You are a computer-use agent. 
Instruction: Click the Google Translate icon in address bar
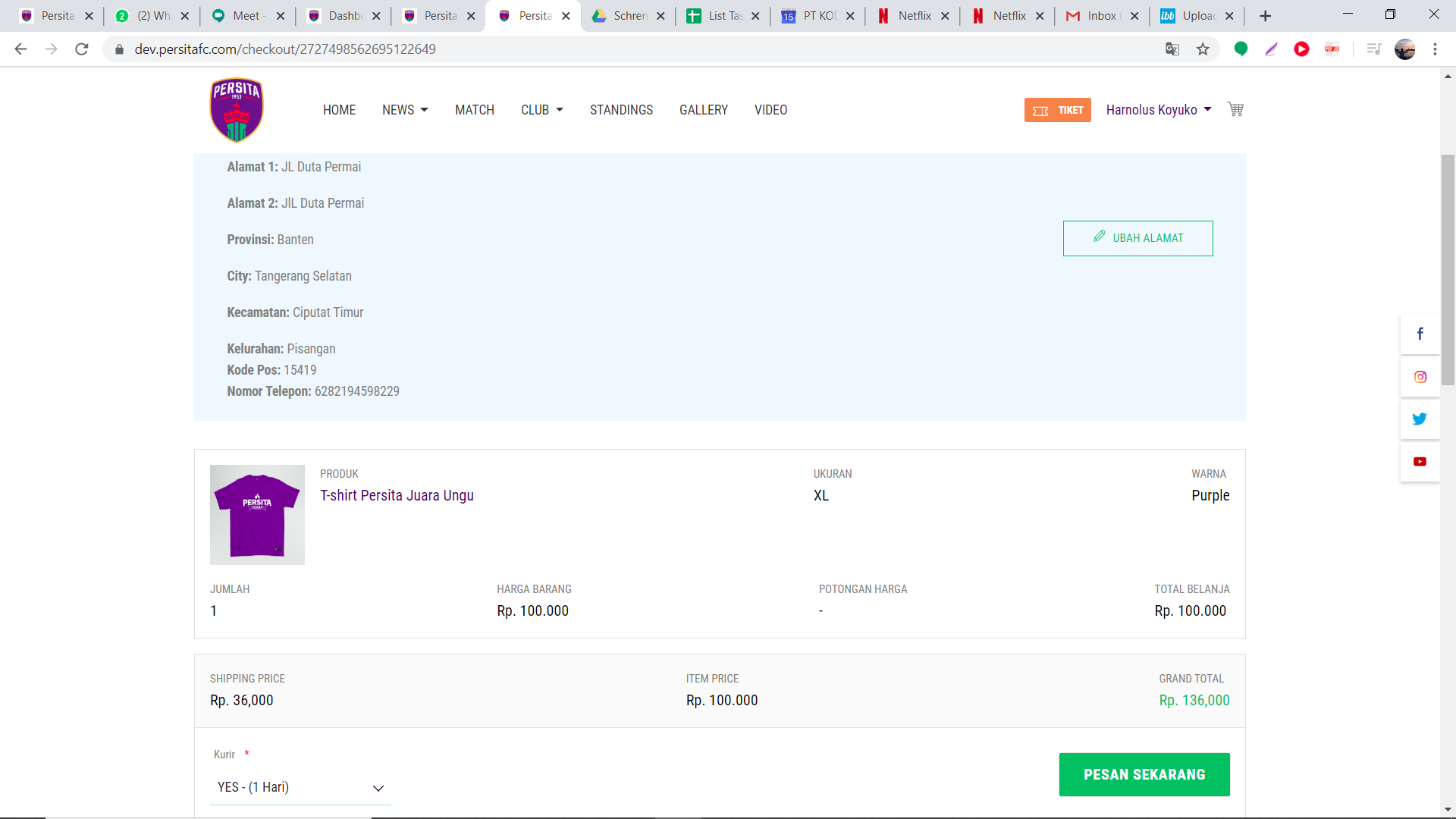coord(1172,49)
